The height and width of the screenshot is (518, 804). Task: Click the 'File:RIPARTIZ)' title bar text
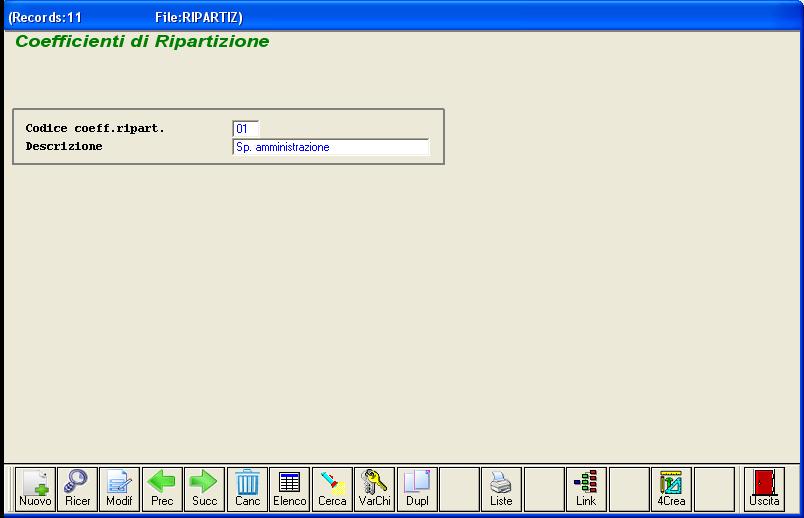coord(199,17)
